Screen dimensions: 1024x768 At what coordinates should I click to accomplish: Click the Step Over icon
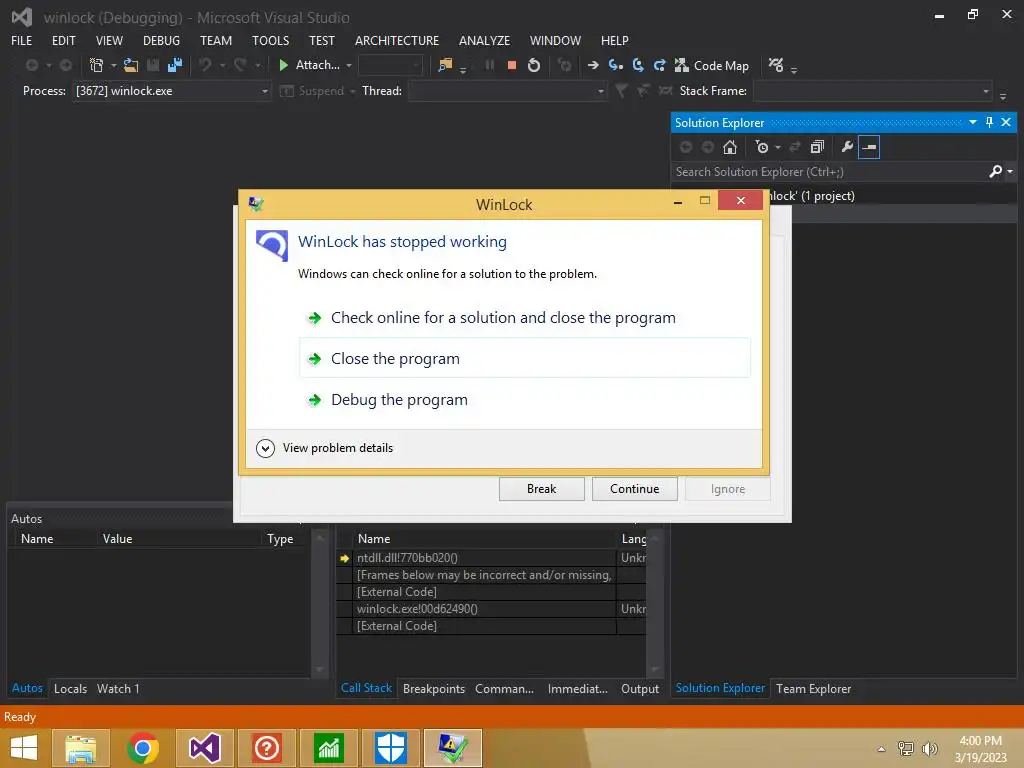pos(638,65)
